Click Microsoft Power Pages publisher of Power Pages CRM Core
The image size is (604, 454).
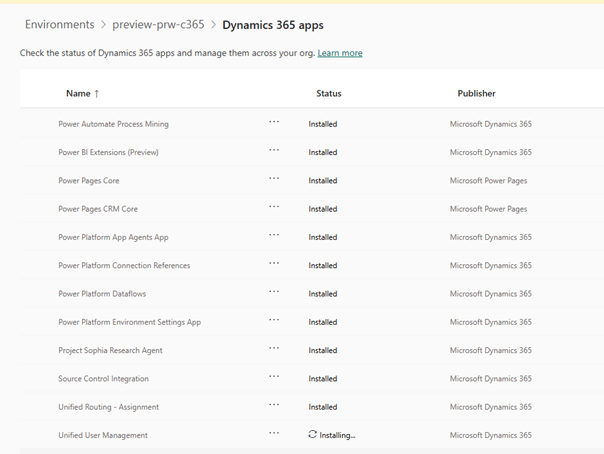pos(488,209)
